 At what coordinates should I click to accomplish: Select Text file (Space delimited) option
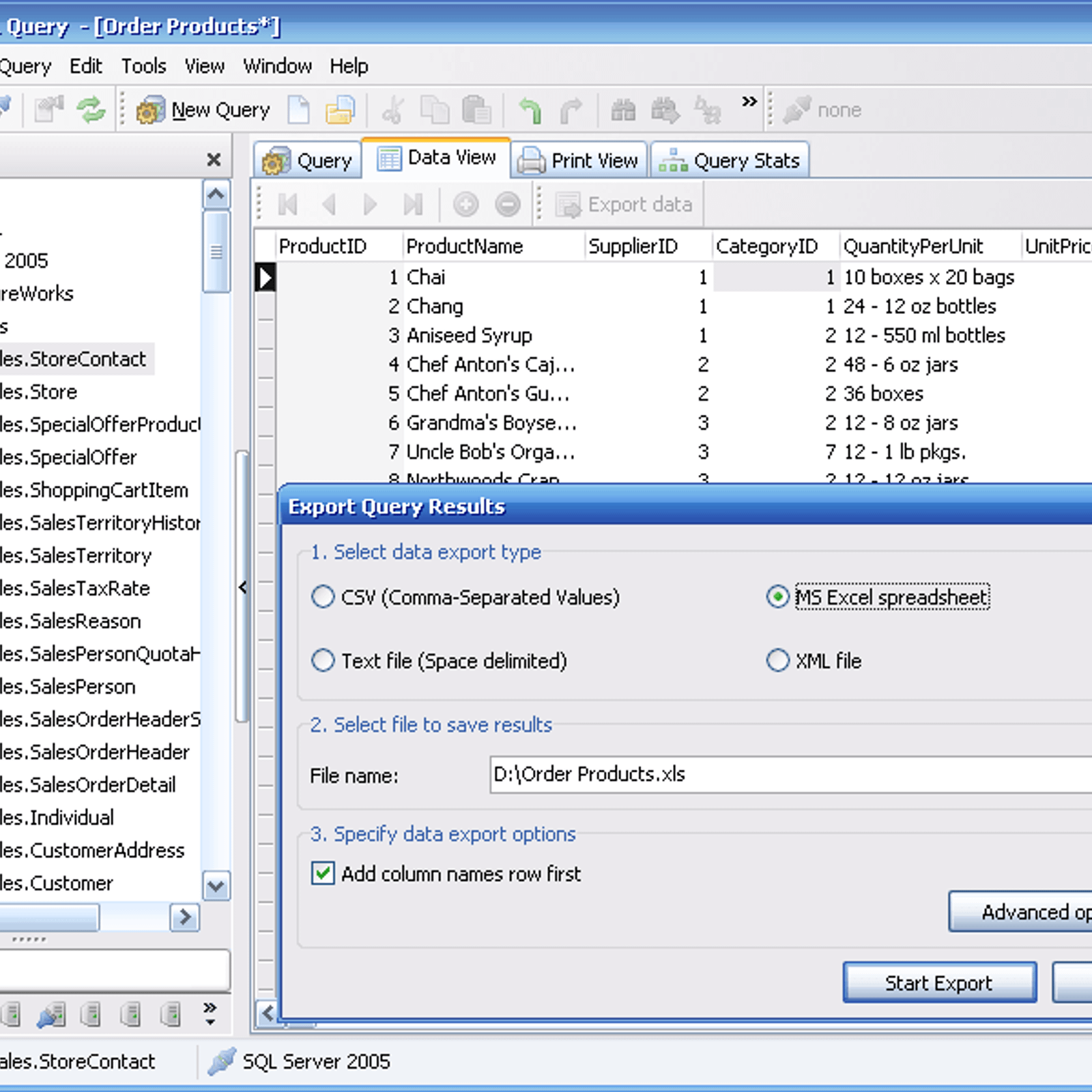click(439, 661)
